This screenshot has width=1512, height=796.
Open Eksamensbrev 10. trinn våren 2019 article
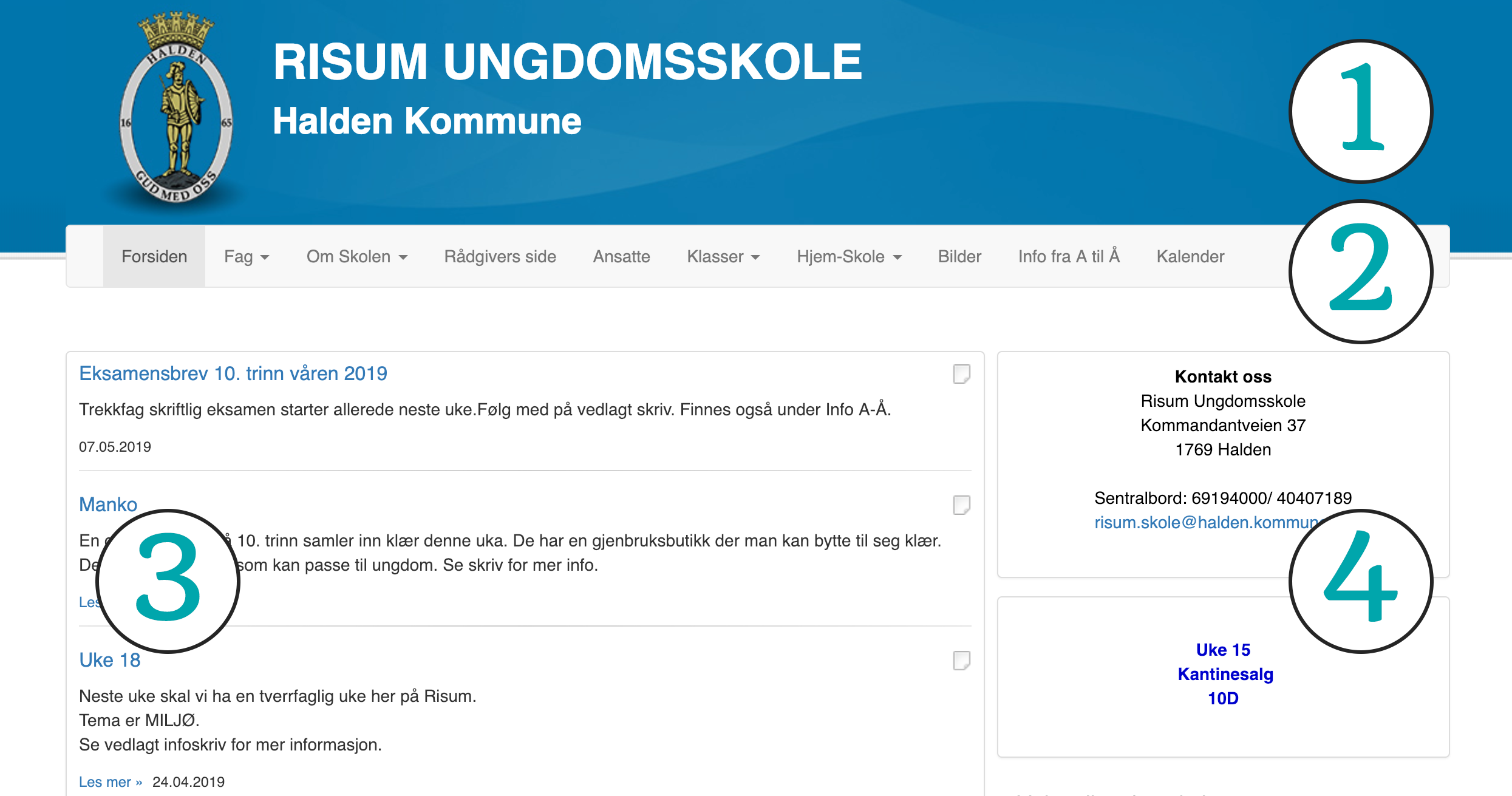tap(233, 373)
